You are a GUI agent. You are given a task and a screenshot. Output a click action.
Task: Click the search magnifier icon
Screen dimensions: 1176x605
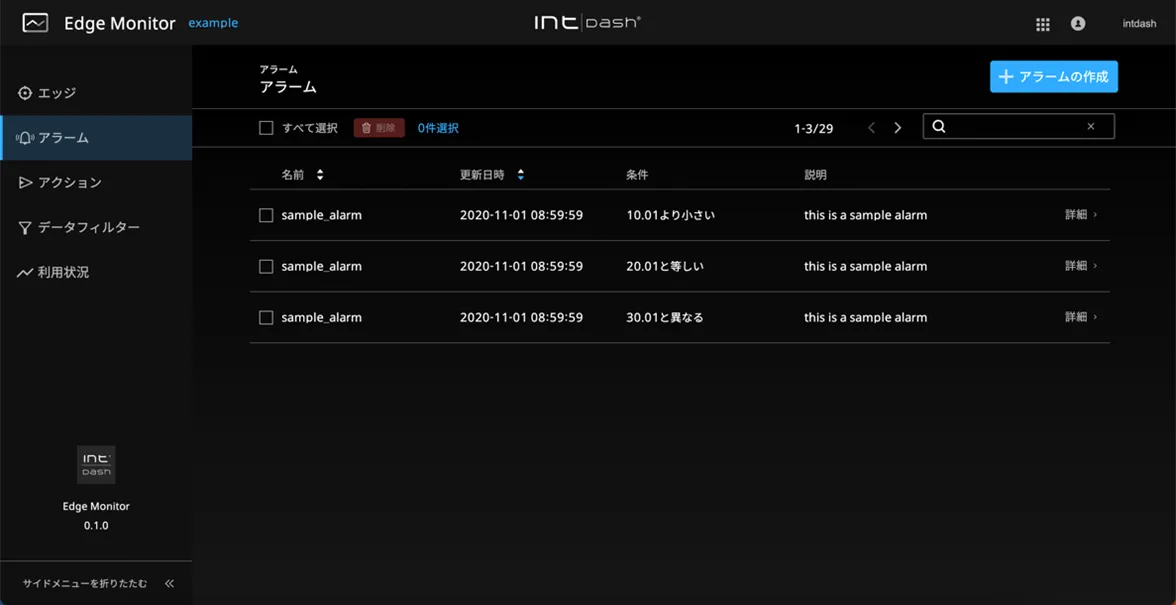938,126
